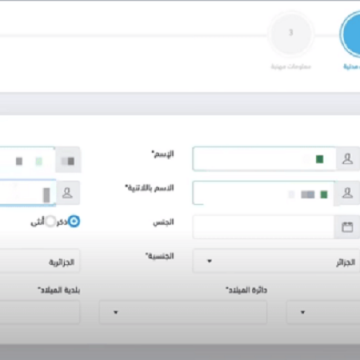The image size is (360, 360).
Task: Open the الجزائر country dropdown
Action: [276, 261]
